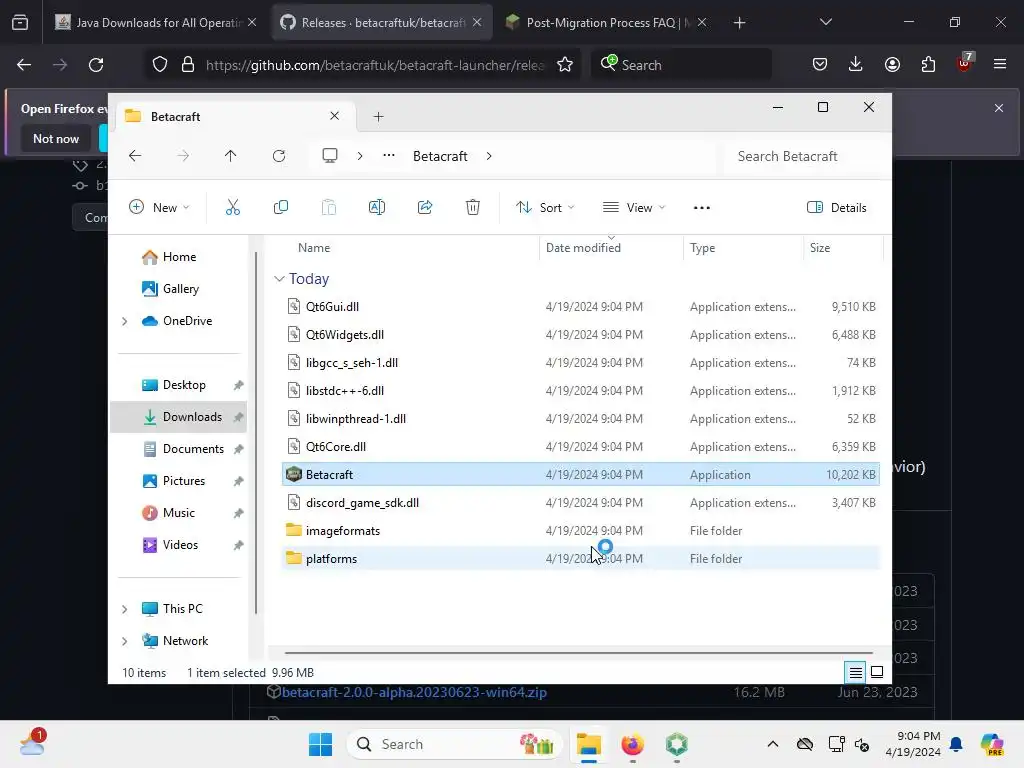Add a new File Explorer tab

pyautogui.click(x=378, y=116)
